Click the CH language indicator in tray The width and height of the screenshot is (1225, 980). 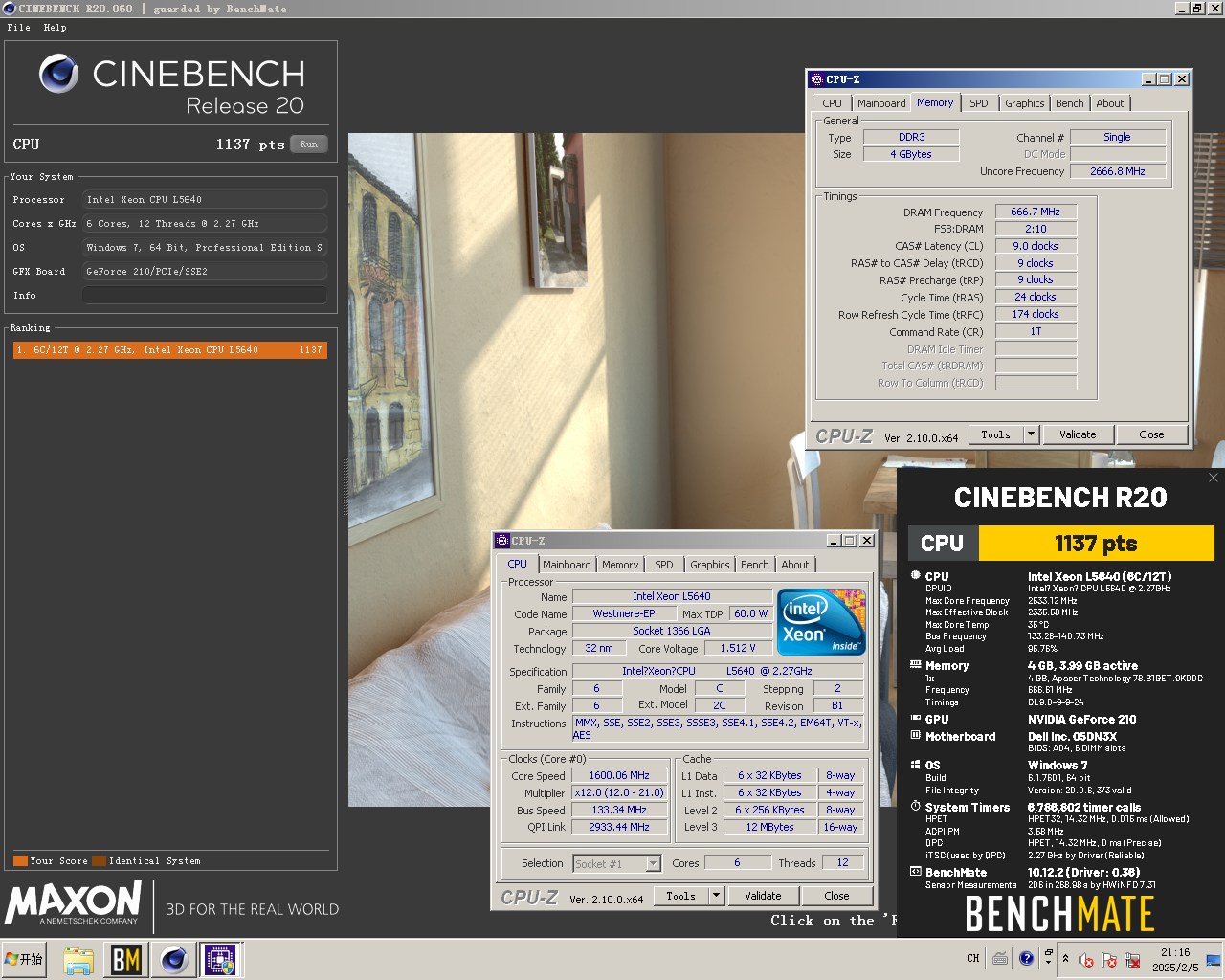973,958
